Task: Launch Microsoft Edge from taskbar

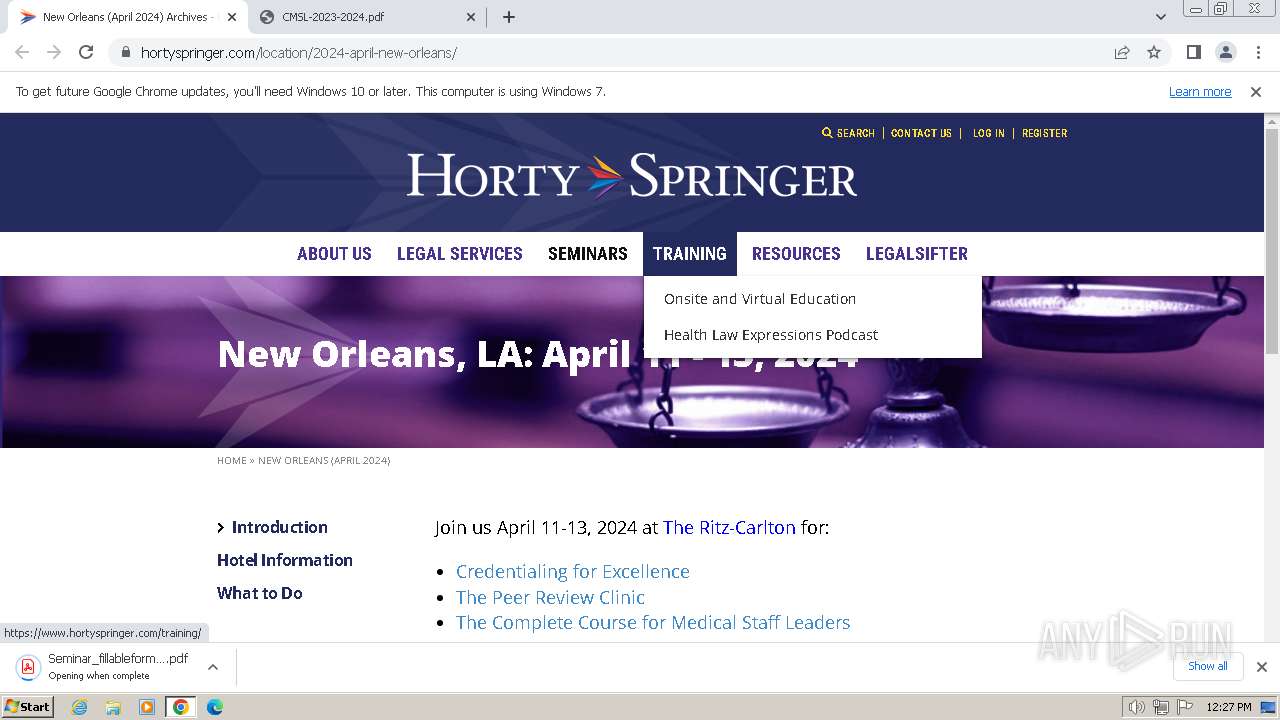Action: pyautogui.click(x=214, y=707)
